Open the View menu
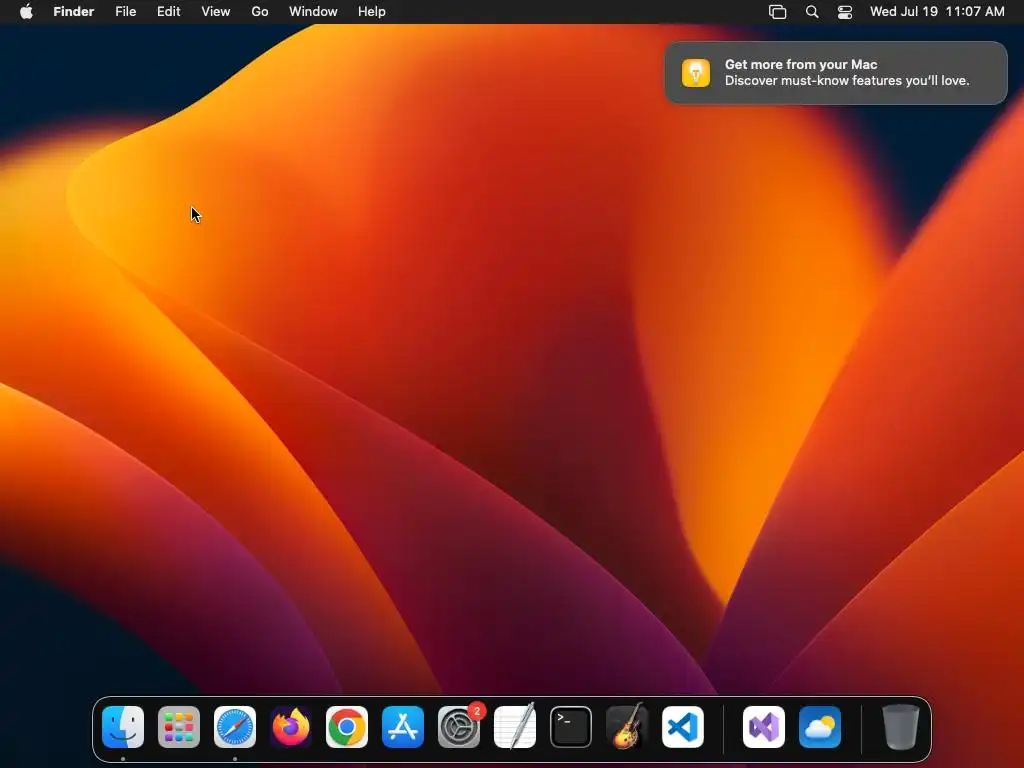Image resolution: width=1024 pixels, height=768 pixels. click(216, 11)
